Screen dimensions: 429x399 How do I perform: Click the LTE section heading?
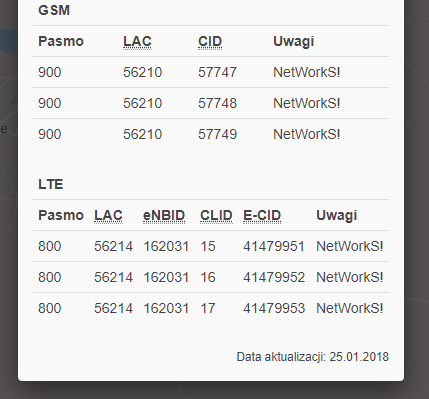click(51, 184)
